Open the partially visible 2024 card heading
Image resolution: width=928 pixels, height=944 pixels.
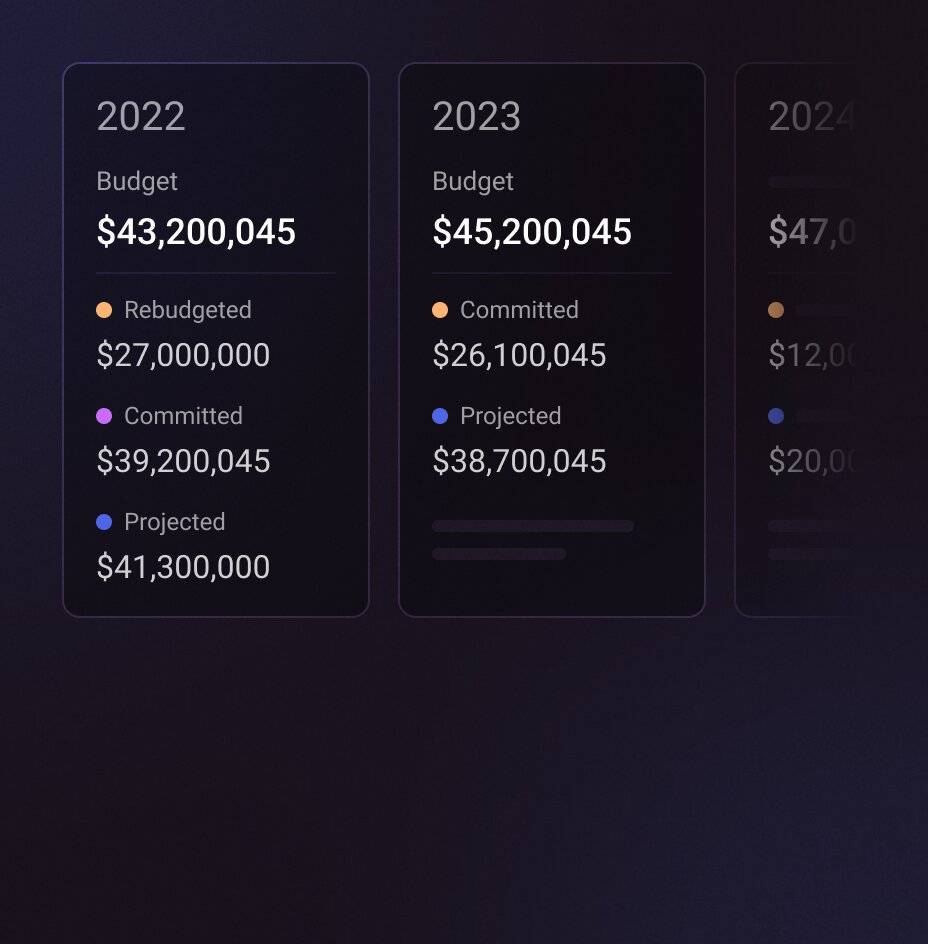[x=811, y=117]
